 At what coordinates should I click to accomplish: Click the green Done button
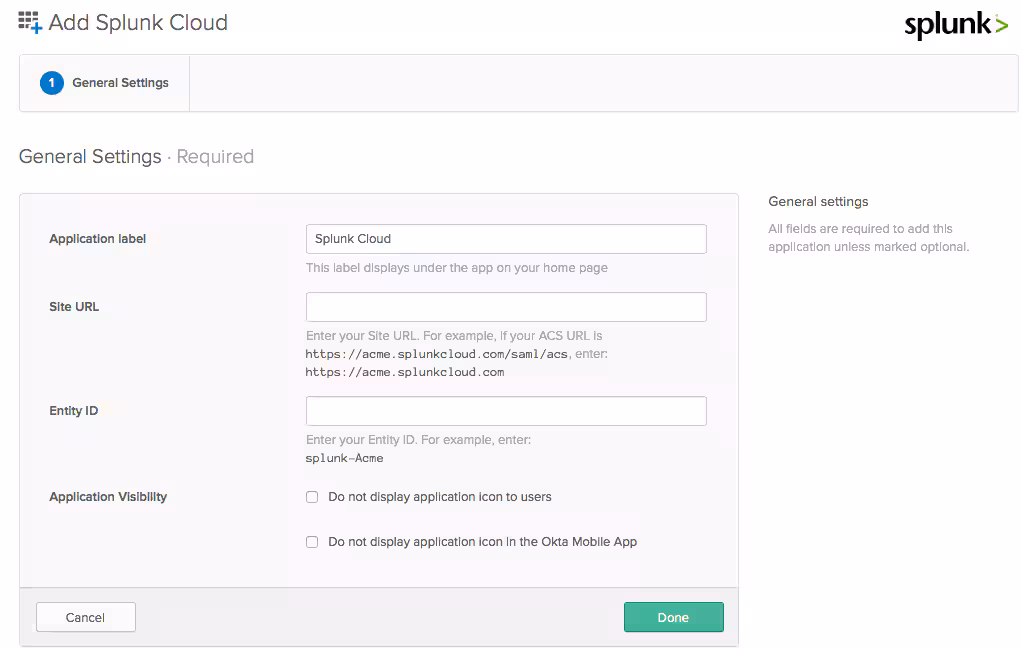tap(673, 617)
